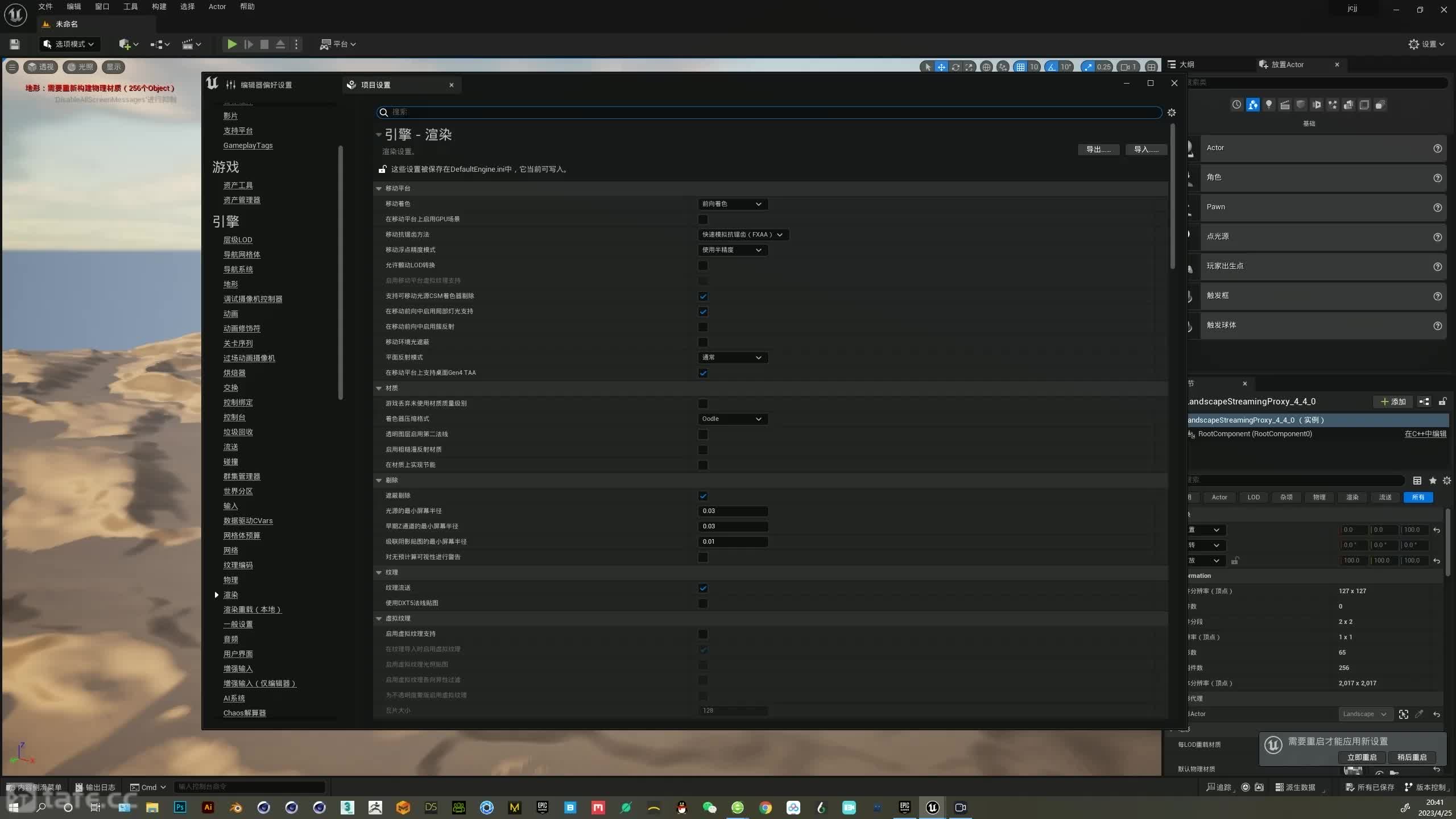Viewport: 1456px width, 819px height.
Task: Focus the project settings search field
Action: click(x=769, y=112)
